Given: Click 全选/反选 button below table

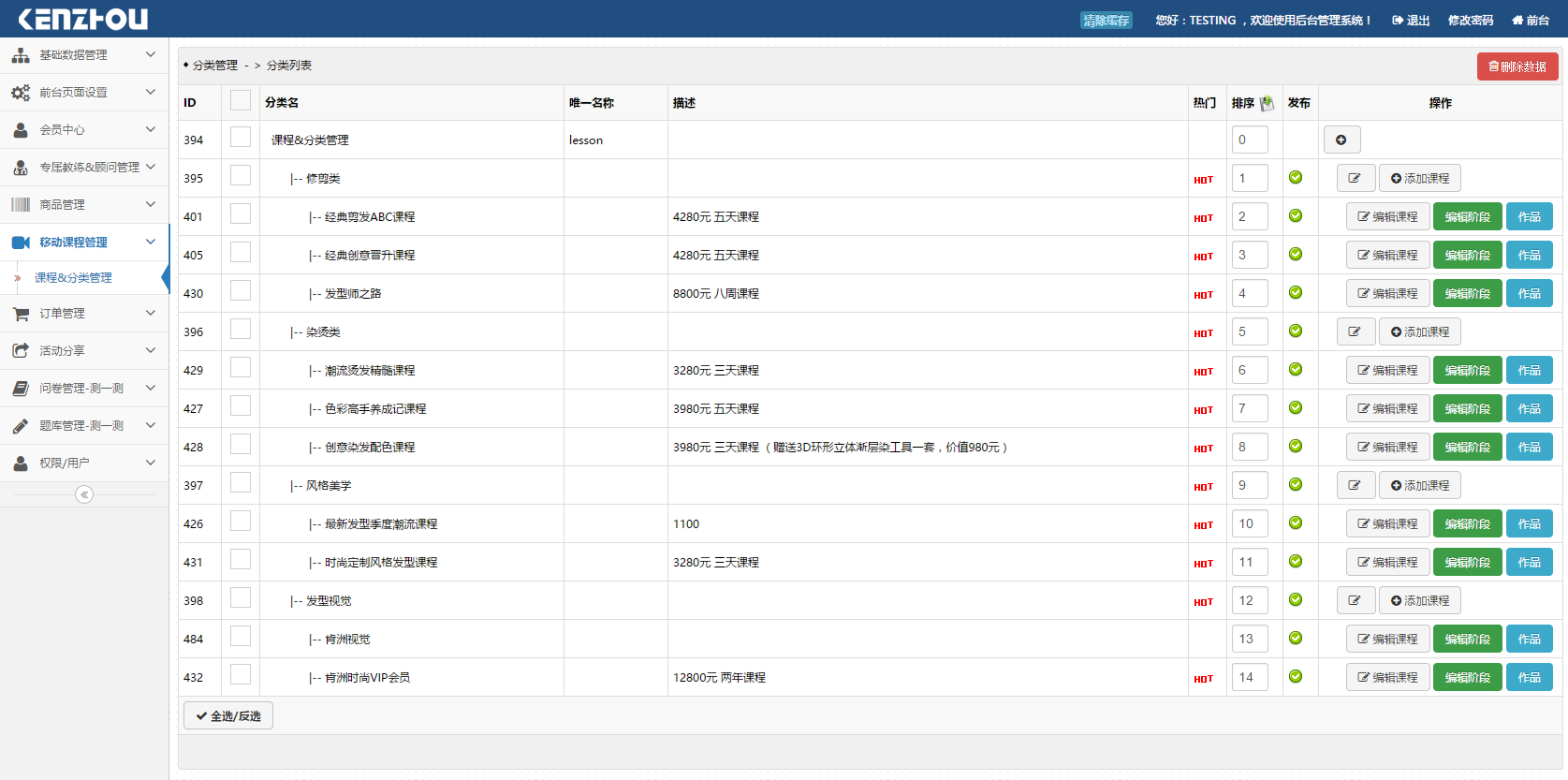Looking at the screenshot, I should 228,716.
